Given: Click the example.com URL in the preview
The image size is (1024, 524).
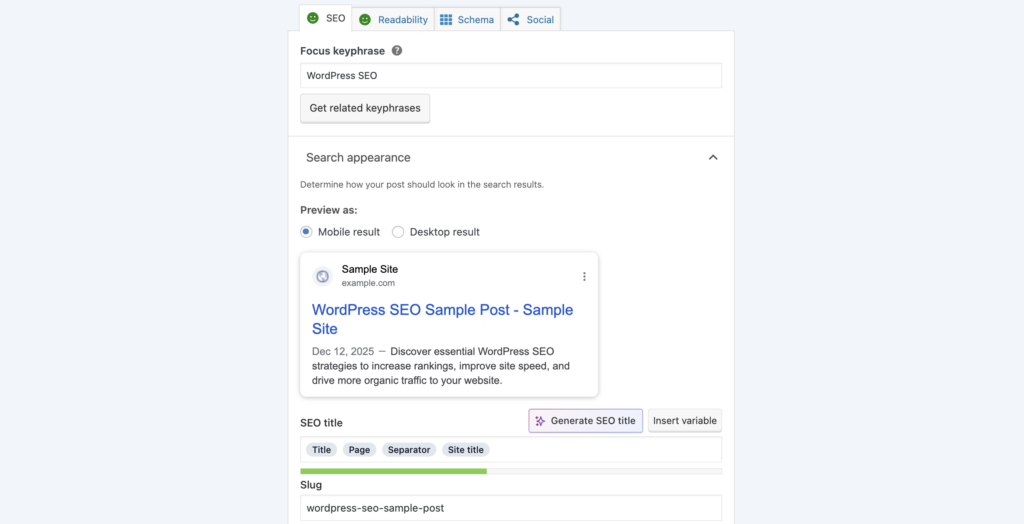Looking at the screenshot, I should point(368,283).
